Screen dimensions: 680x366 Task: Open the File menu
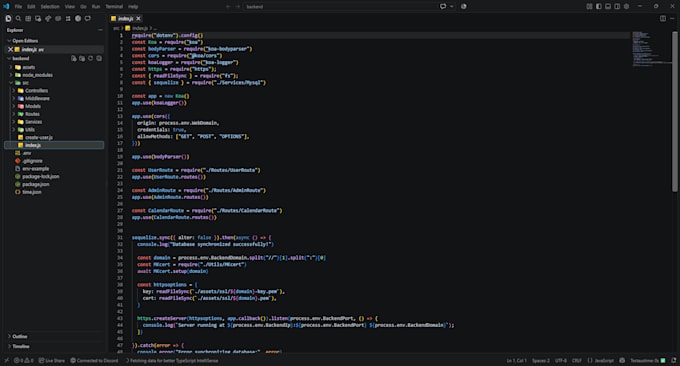click(18, 7)
